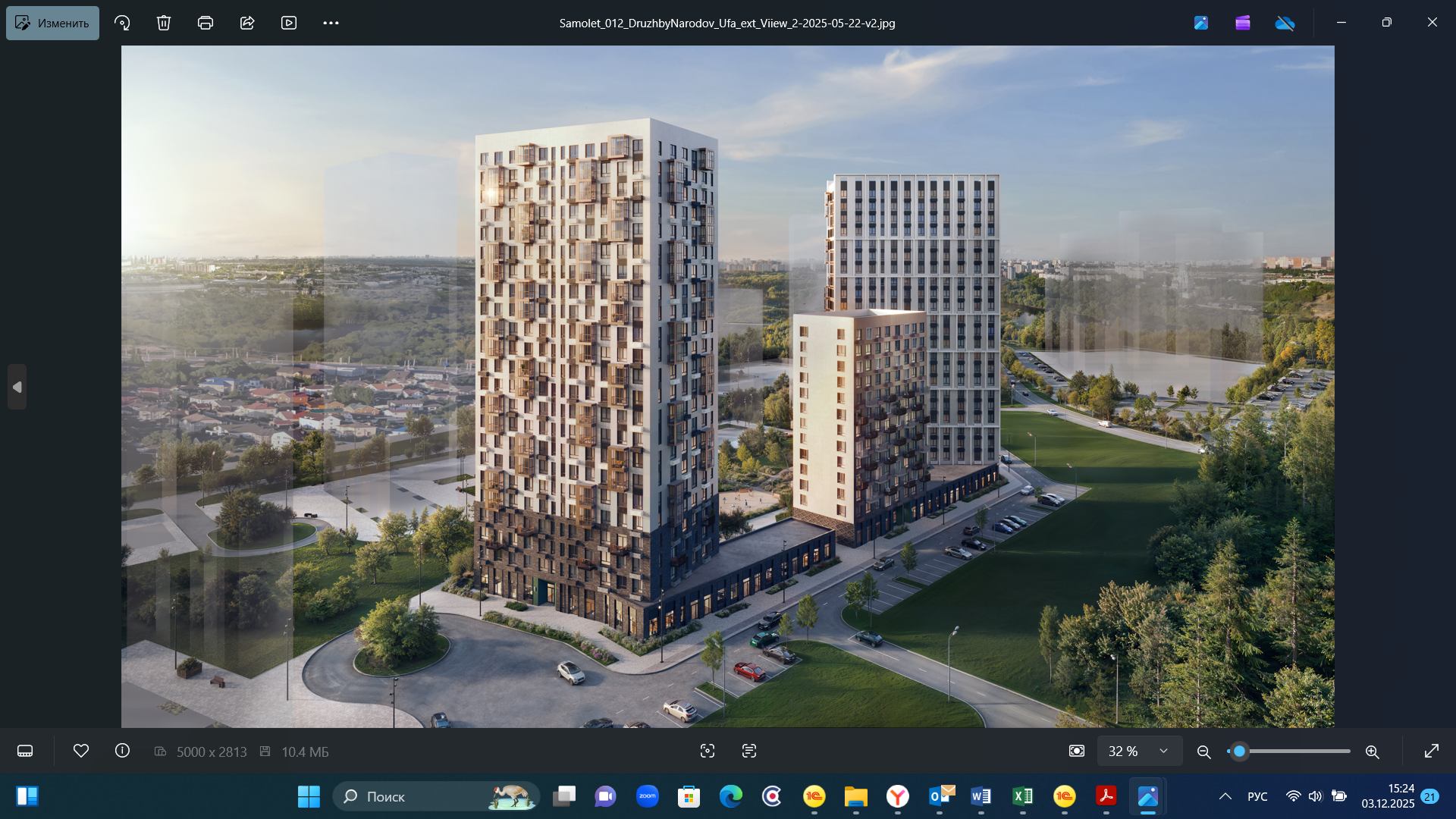Delete the photo with trash icon
Screen dimensions: 1456x819
pos(164,23)
